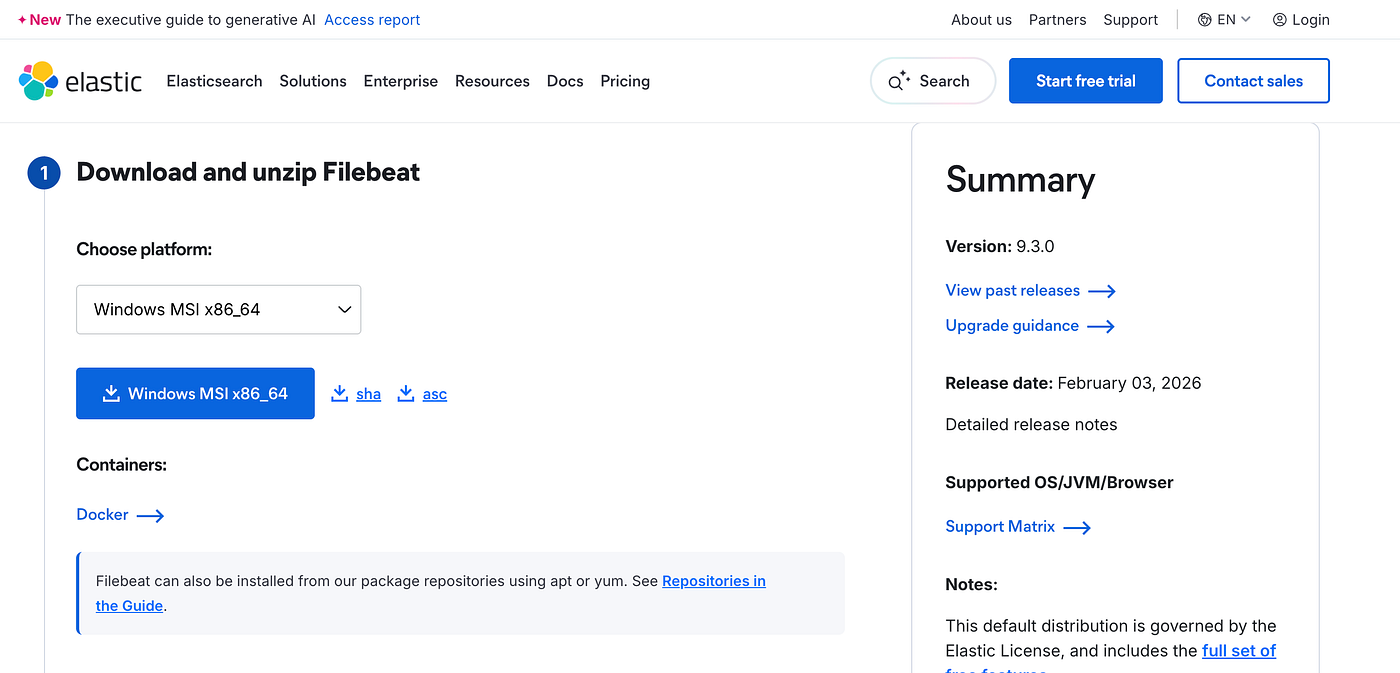Viewport: 1400px width, 673px height.
Task: Open the Partners link
Action: click(1057, 20)
